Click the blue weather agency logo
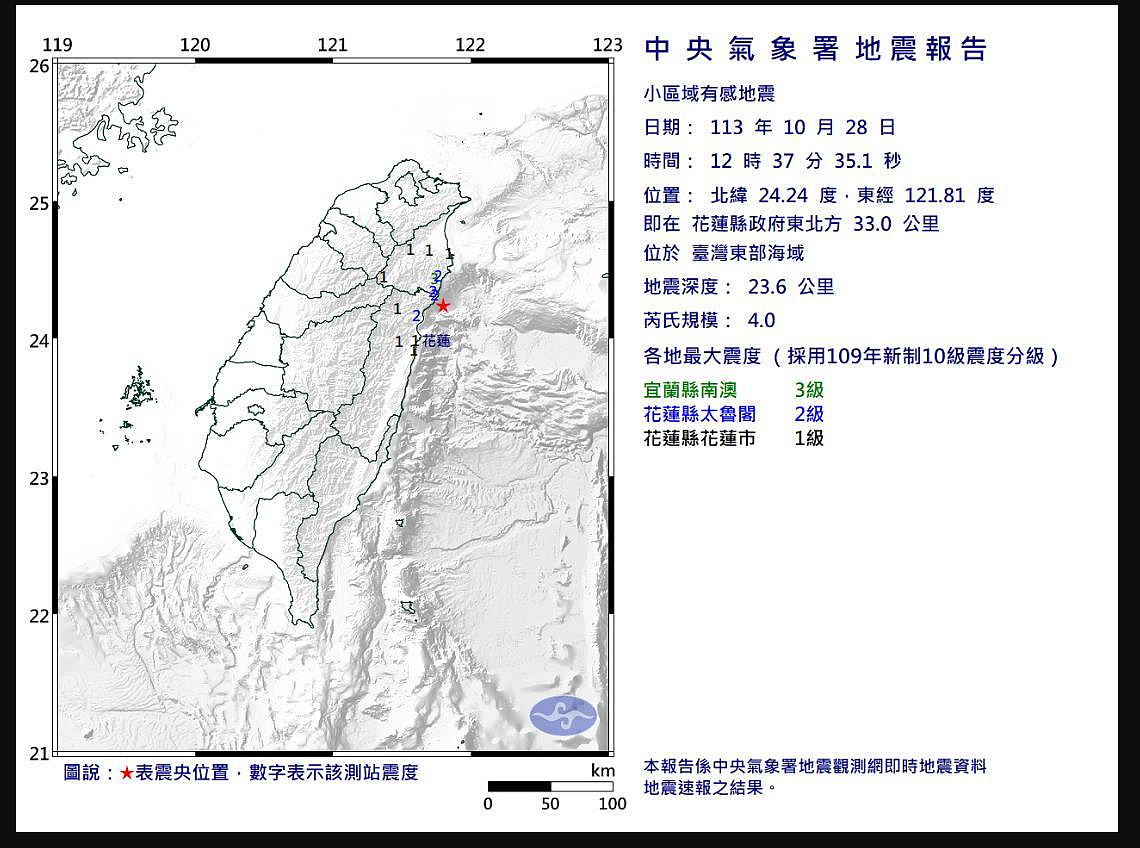 pos(563,715)
